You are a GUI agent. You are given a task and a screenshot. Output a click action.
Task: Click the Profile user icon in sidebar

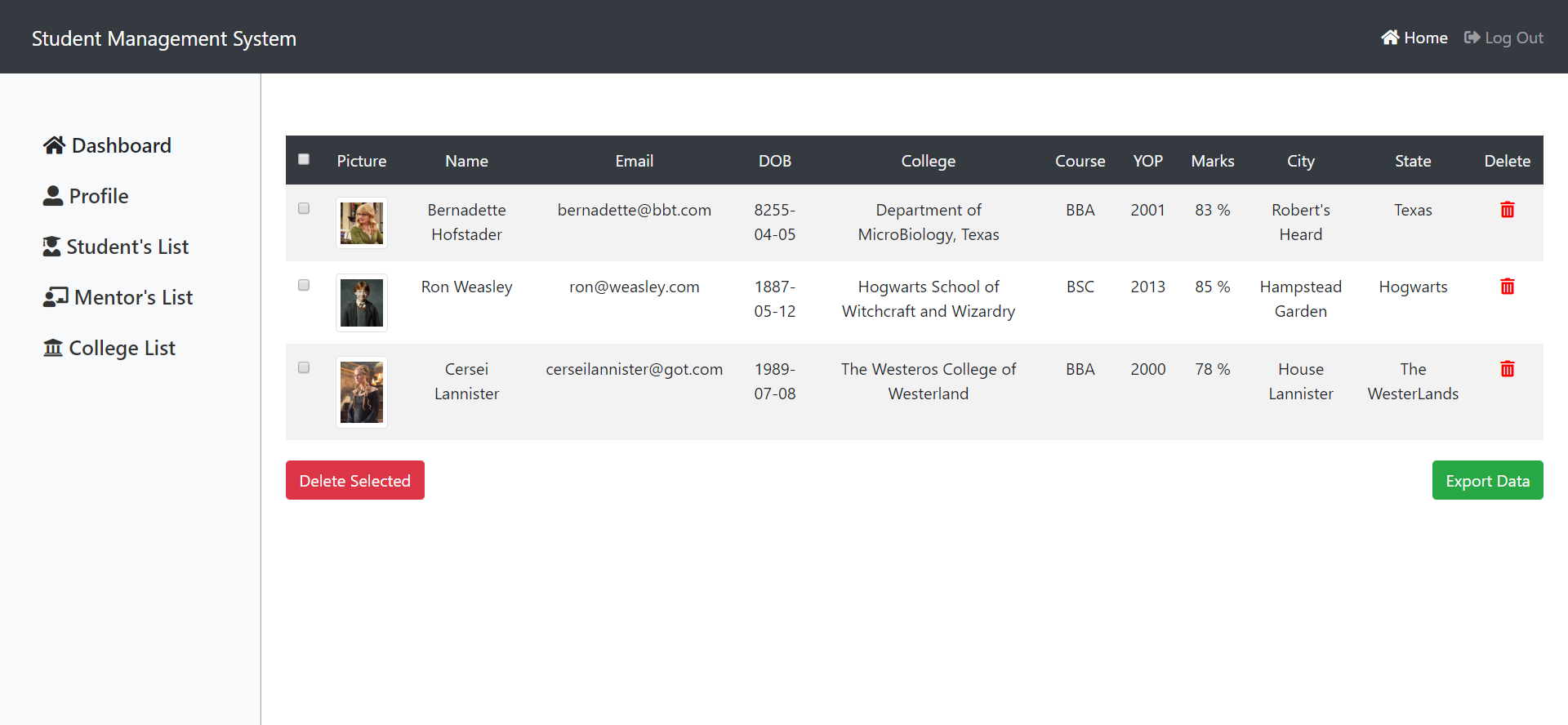pos(53,196)
